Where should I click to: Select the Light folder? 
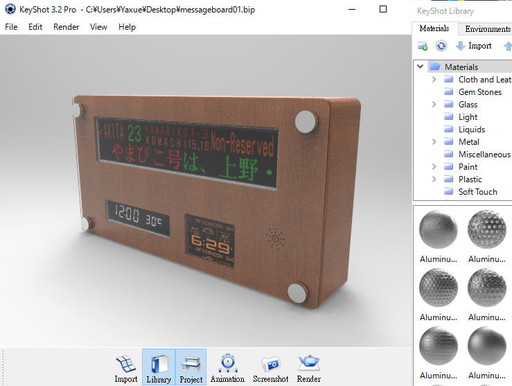point(461,117)
